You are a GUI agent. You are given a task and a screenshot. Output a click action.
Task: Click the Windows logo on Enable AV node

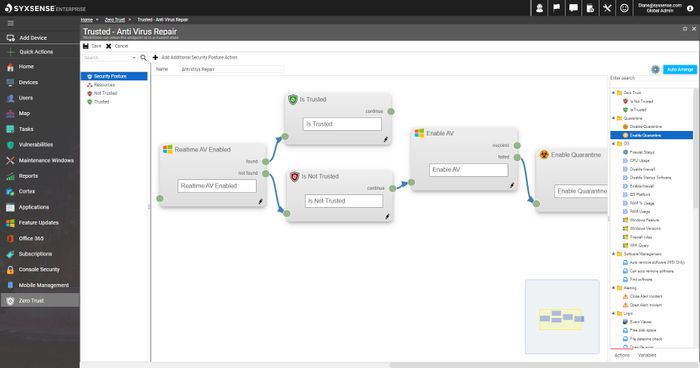[419, 133]
